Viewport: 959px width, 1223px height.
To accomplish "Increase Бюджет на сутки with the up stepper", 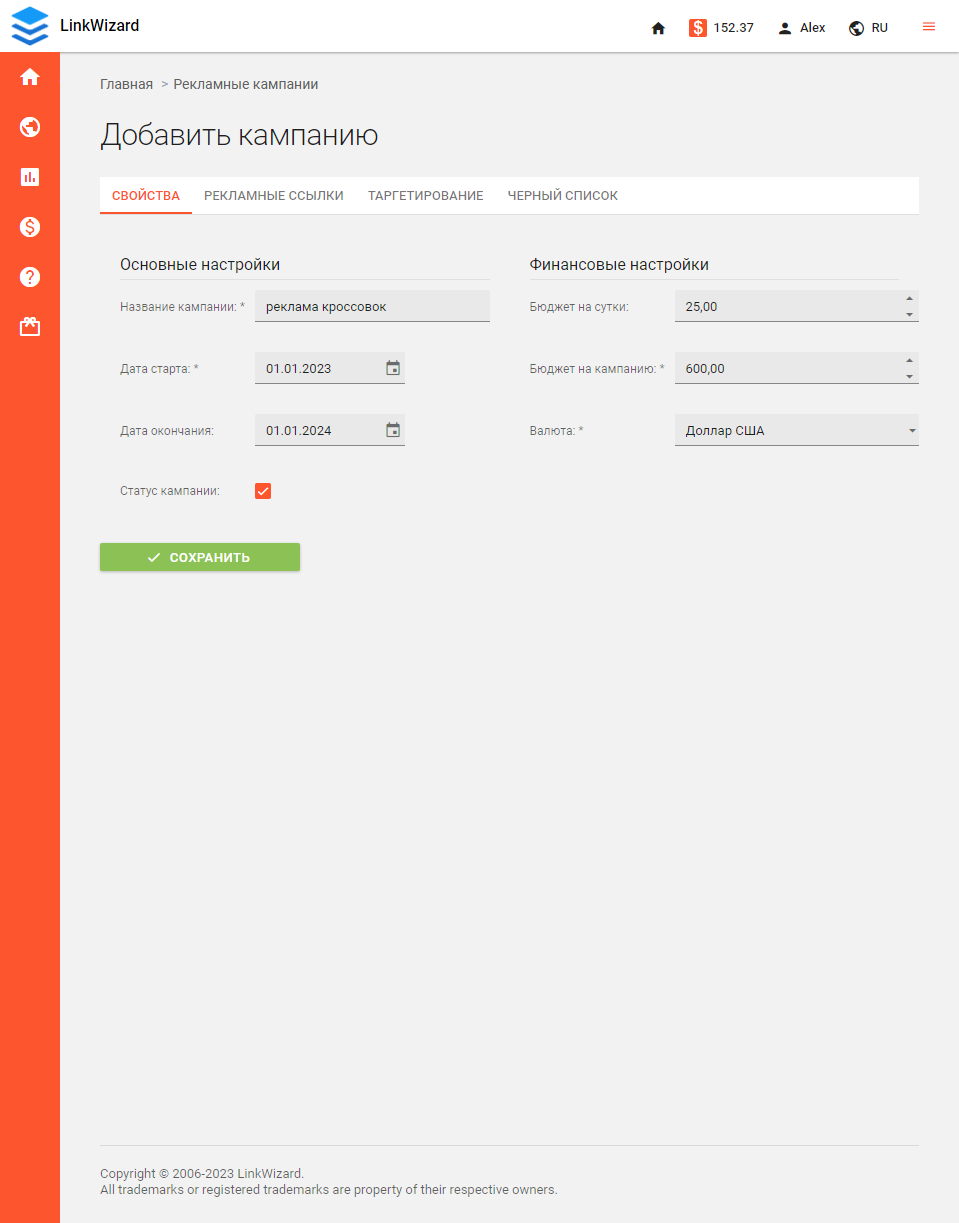I will coord(908,299).
